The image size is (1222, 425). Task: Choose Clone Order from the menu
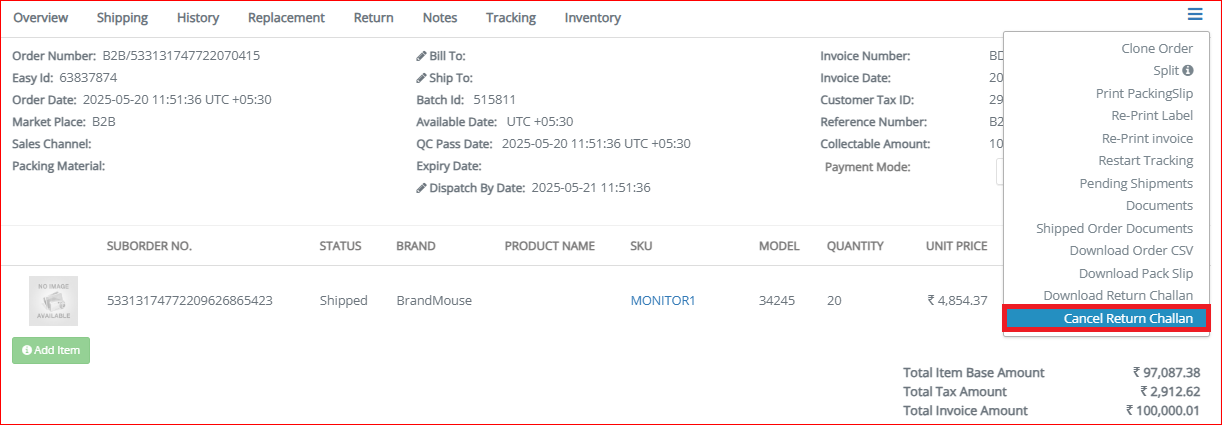click(x=1157, y=48)
